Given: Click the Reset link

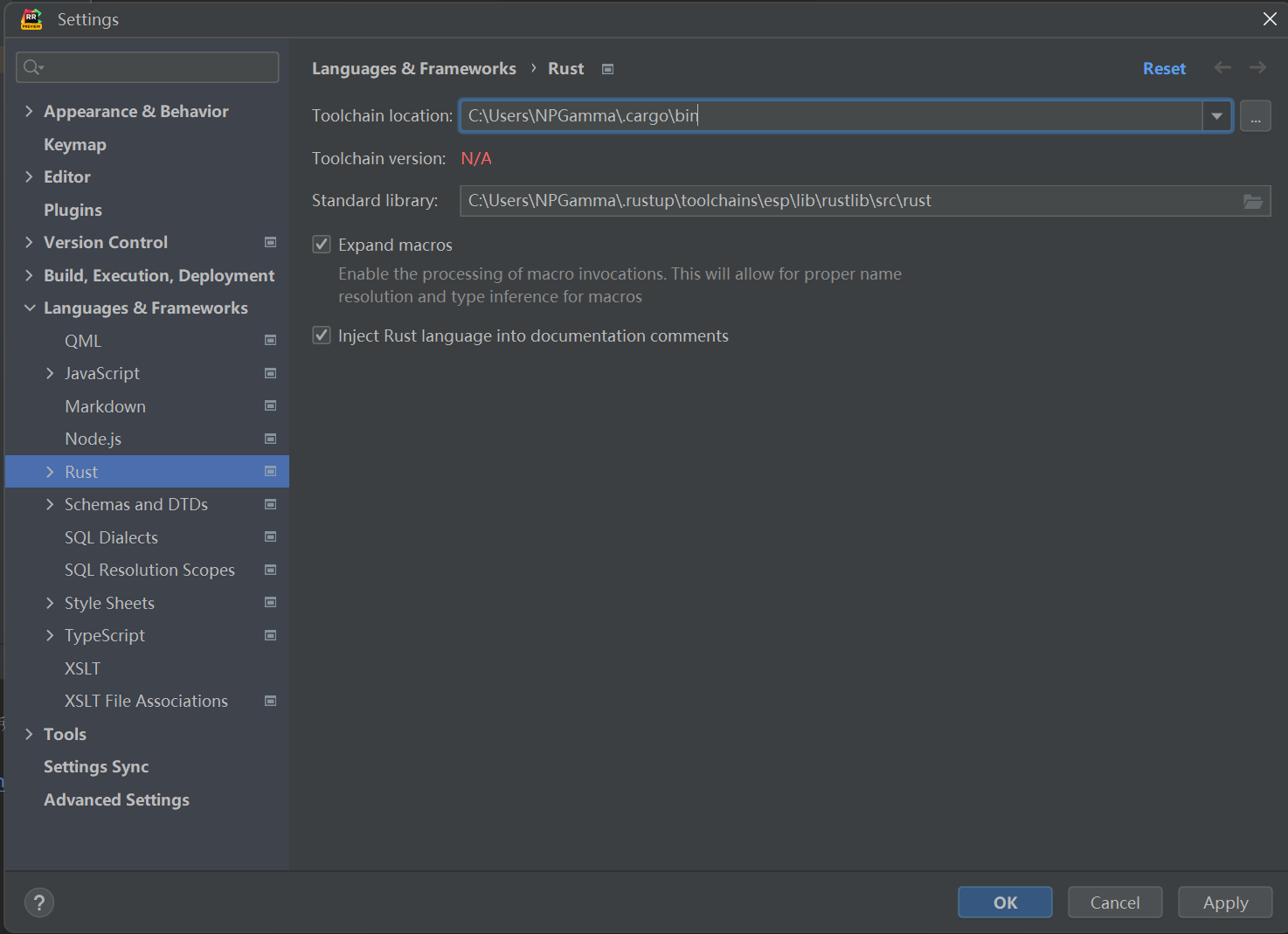Looking at the screenshot, I should (x=1164, y=68).
